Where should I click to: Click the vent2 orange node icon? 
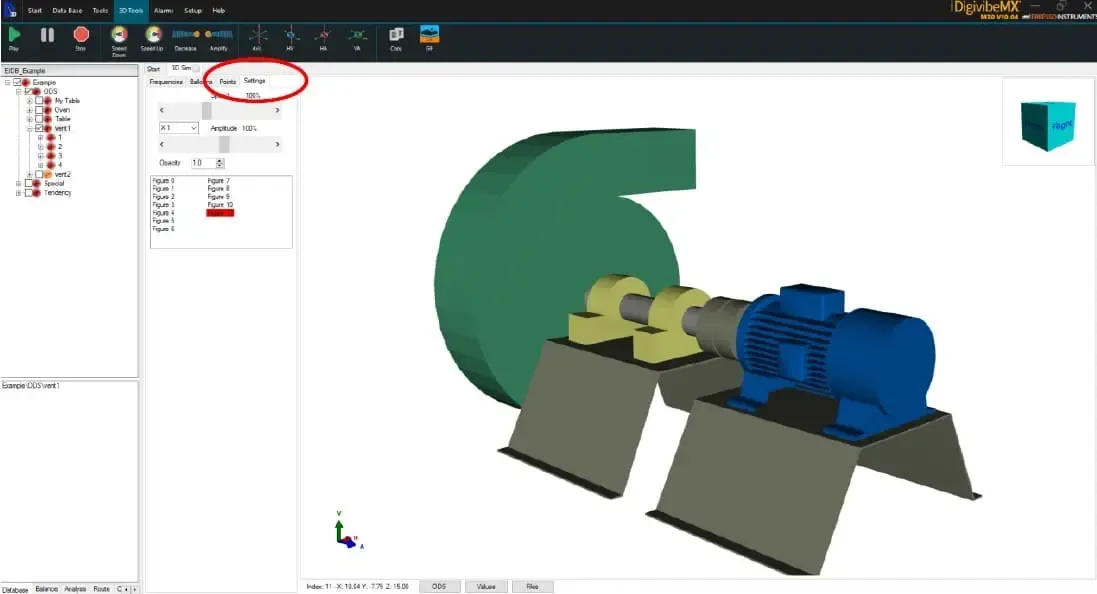(48, 174)
